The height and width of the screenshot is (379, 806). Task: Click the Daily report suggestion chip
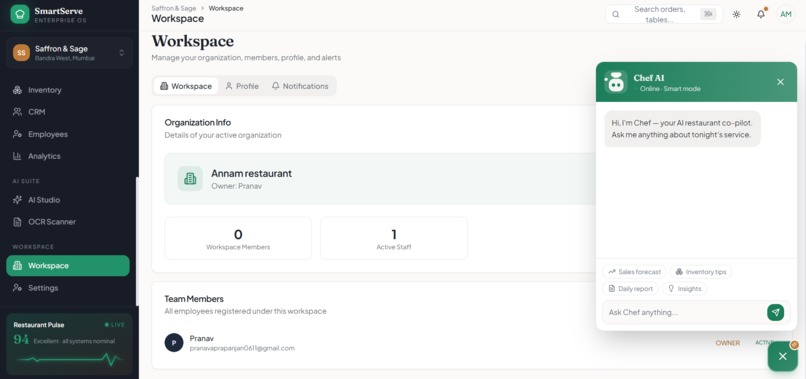630,288
